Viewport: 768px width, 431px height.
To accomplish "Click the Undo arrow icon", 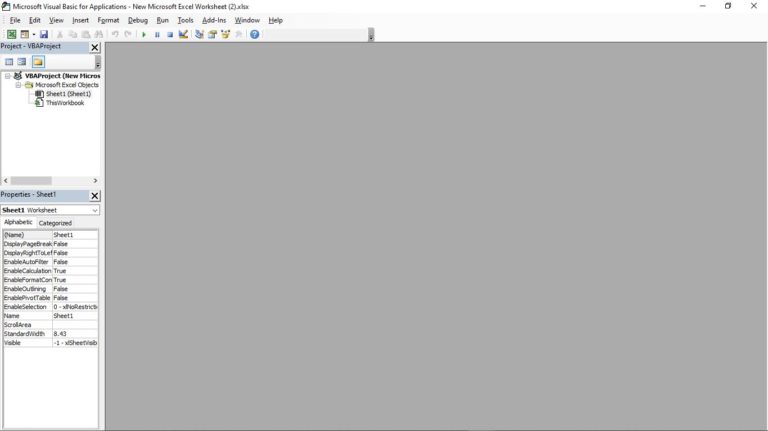I will point(115,34).
